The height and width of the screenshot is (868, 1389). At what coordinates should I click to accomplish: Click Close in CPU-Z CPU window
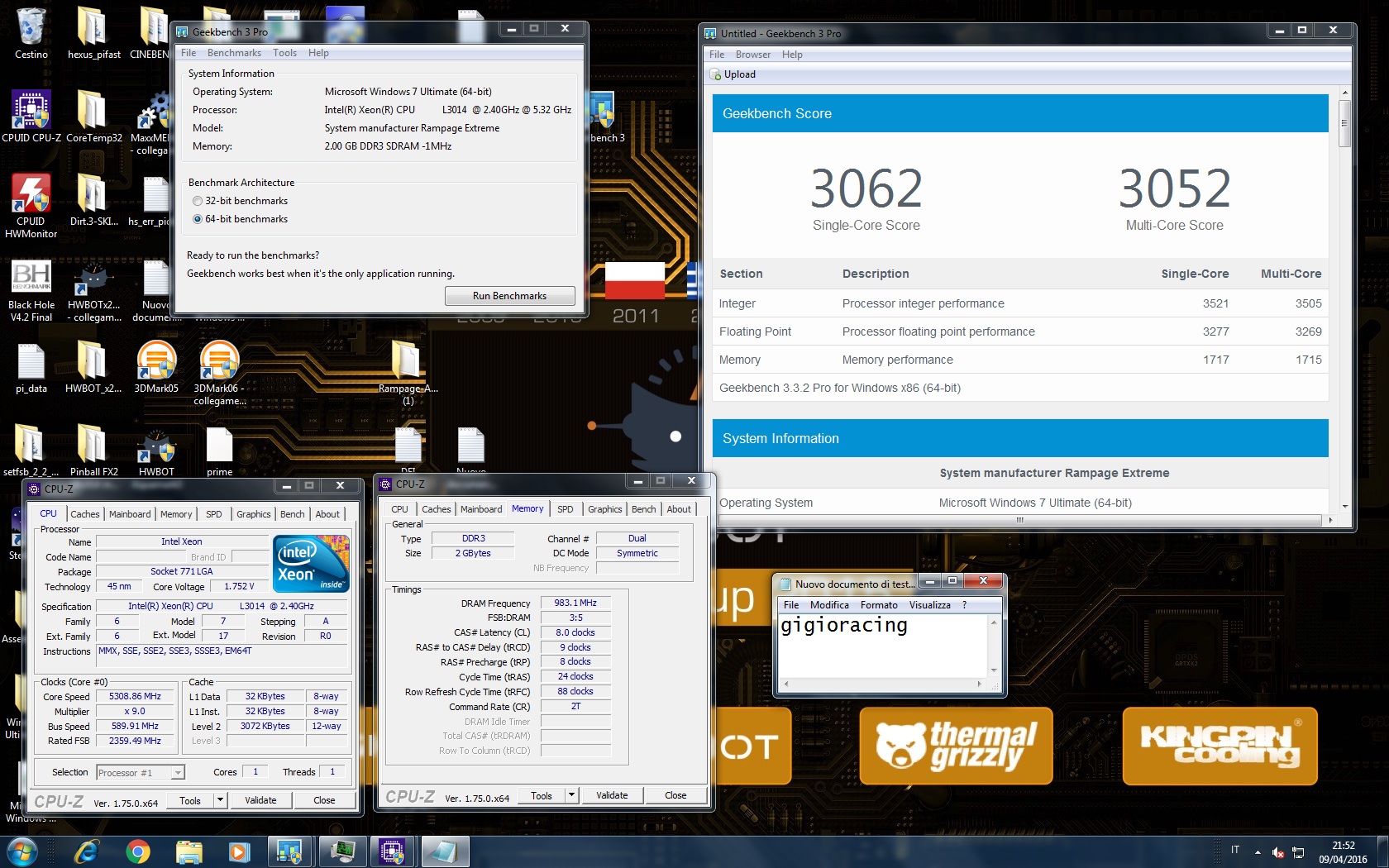[x=324, y=800]
